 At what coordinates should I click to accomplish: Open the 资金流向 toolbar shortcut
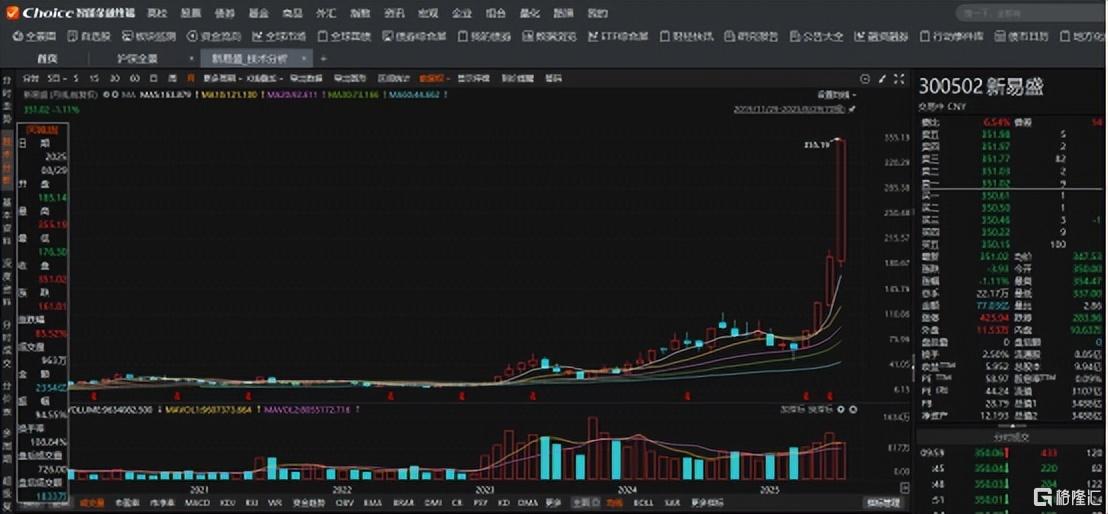tap(214, 36)
